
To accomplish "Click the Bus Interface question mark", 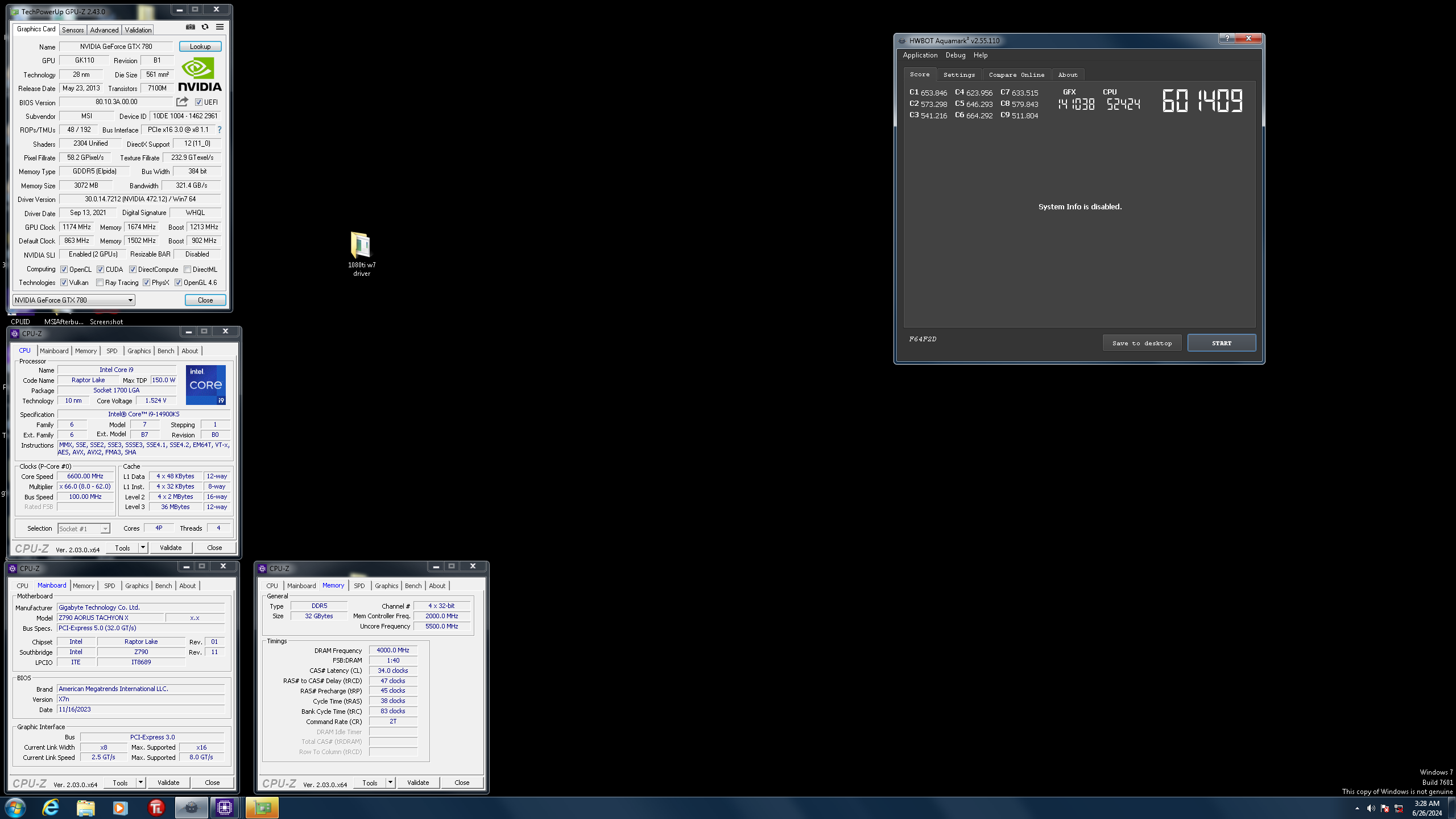I will [220, 130].
